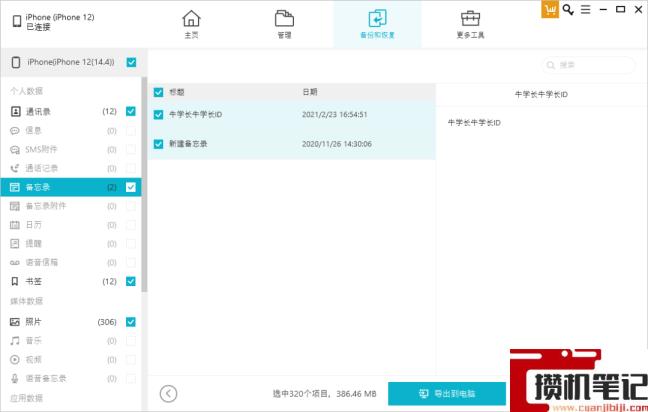Click the 语音备忘录 microphone icon
Viewport: 648px width, 412px height.
pyautogui.click(x=15, y=379)
